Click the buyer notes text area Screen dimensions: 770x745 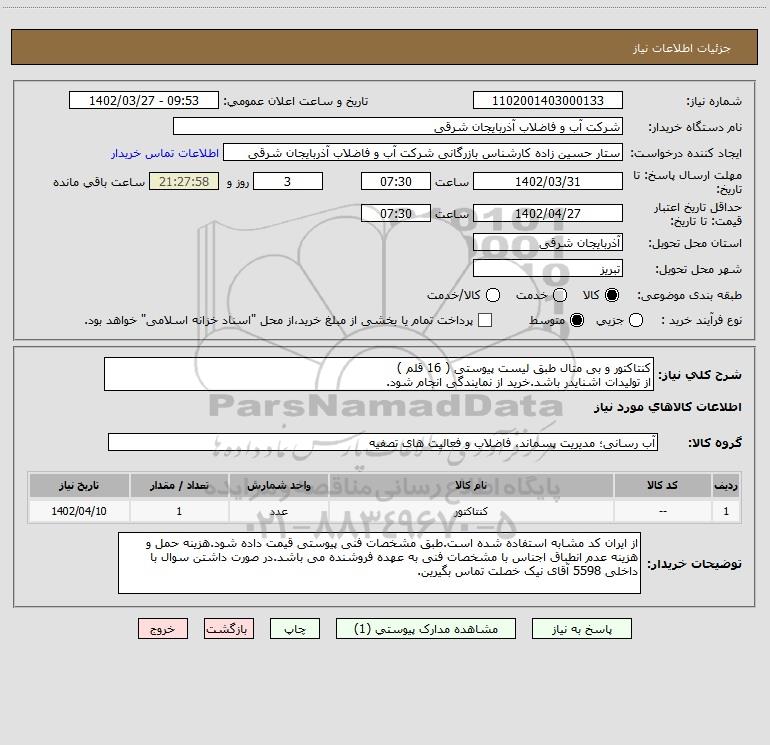pyautogui.click(x=380, y=563)
